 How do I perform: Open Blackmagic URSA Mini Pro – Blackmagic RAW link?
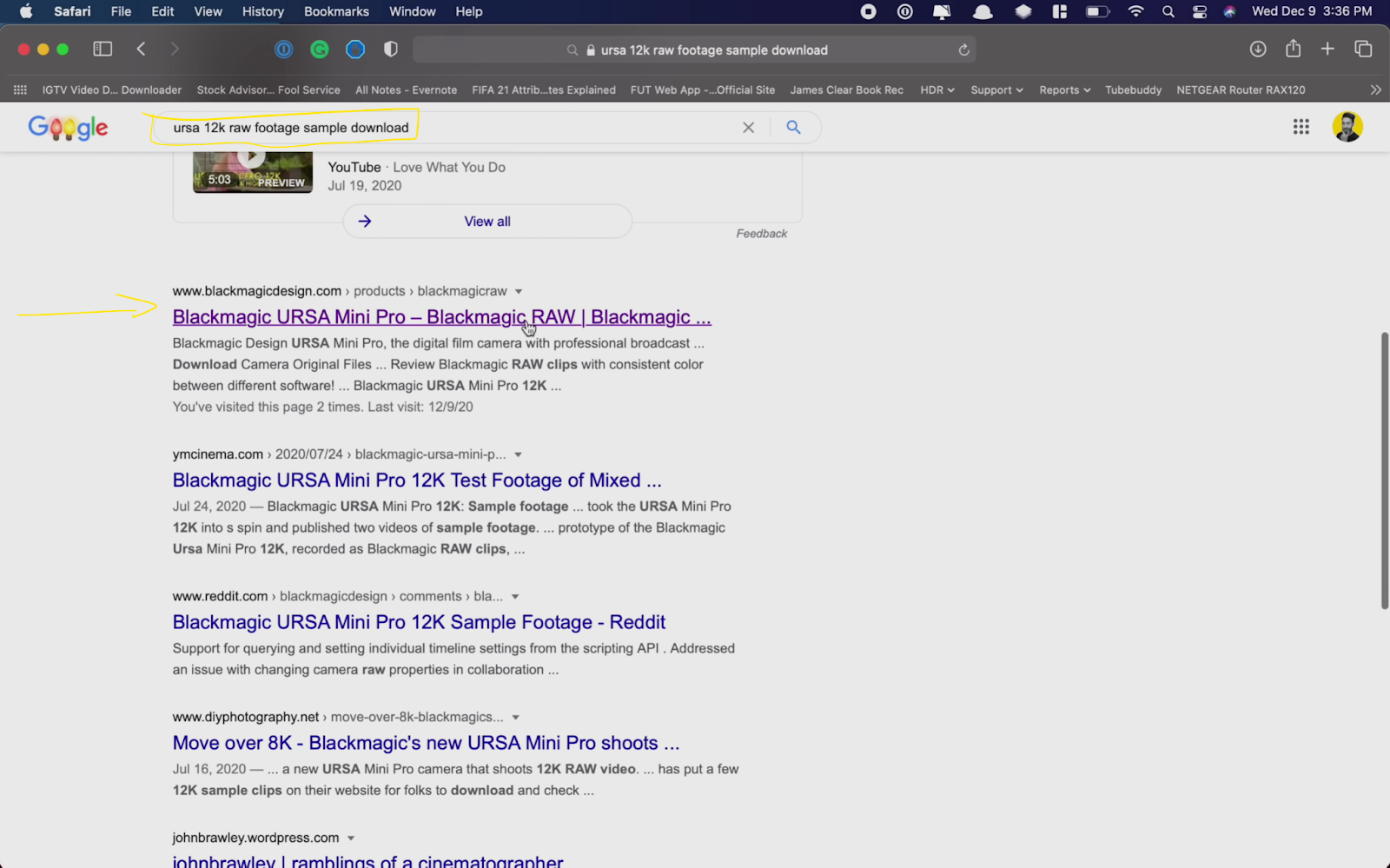(x=441, y=317)
